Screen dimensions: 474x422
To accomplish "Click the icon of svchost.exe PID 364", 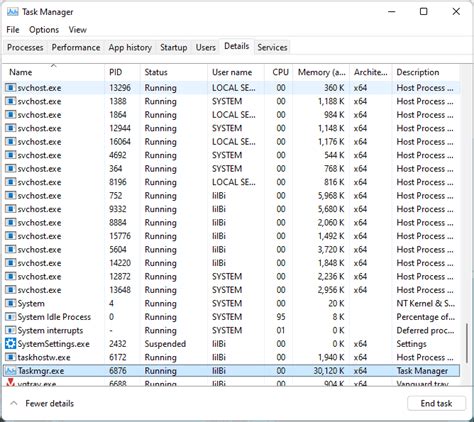I will 11,168.
